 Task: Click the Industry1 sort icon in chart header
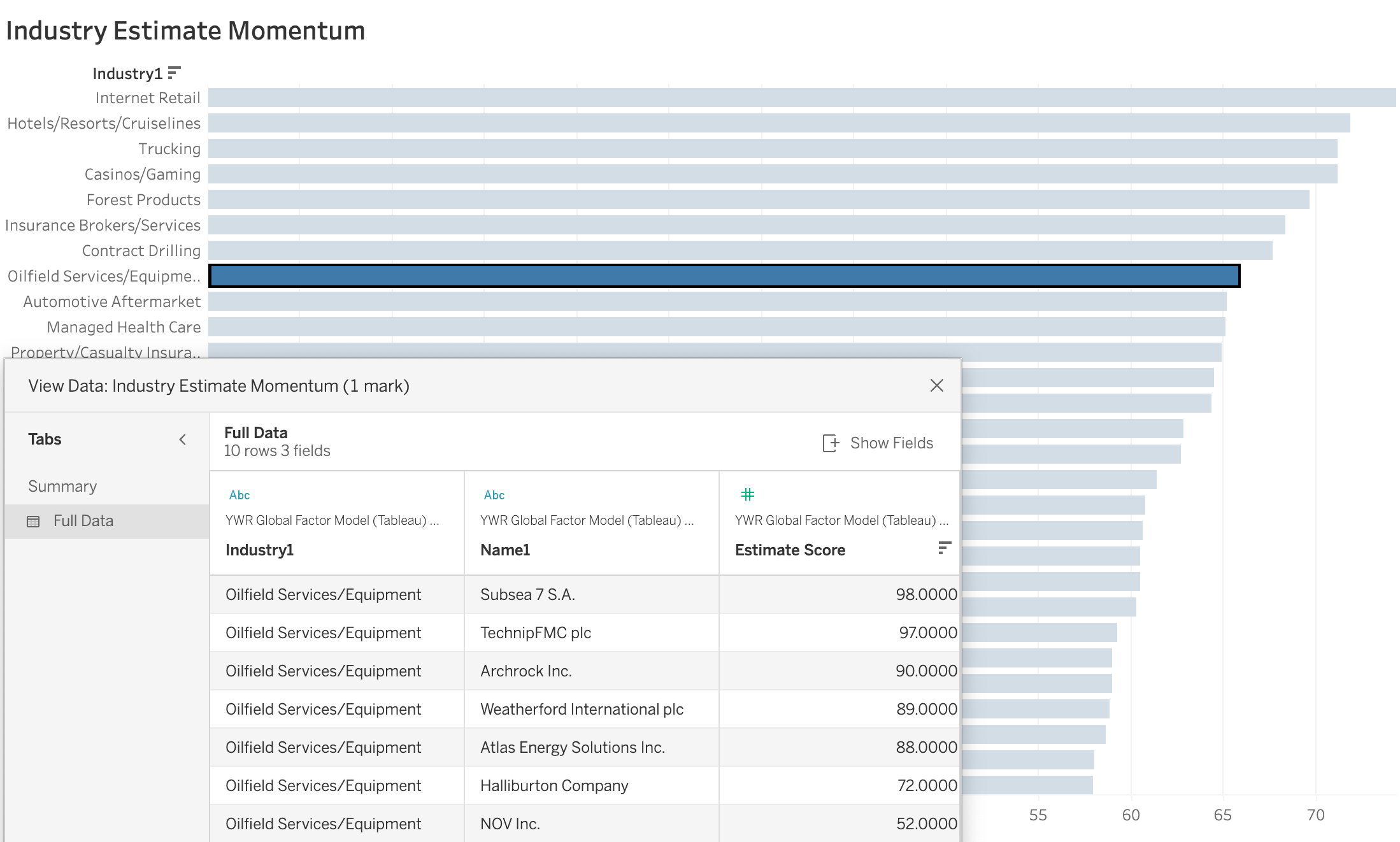coord(175,73)
